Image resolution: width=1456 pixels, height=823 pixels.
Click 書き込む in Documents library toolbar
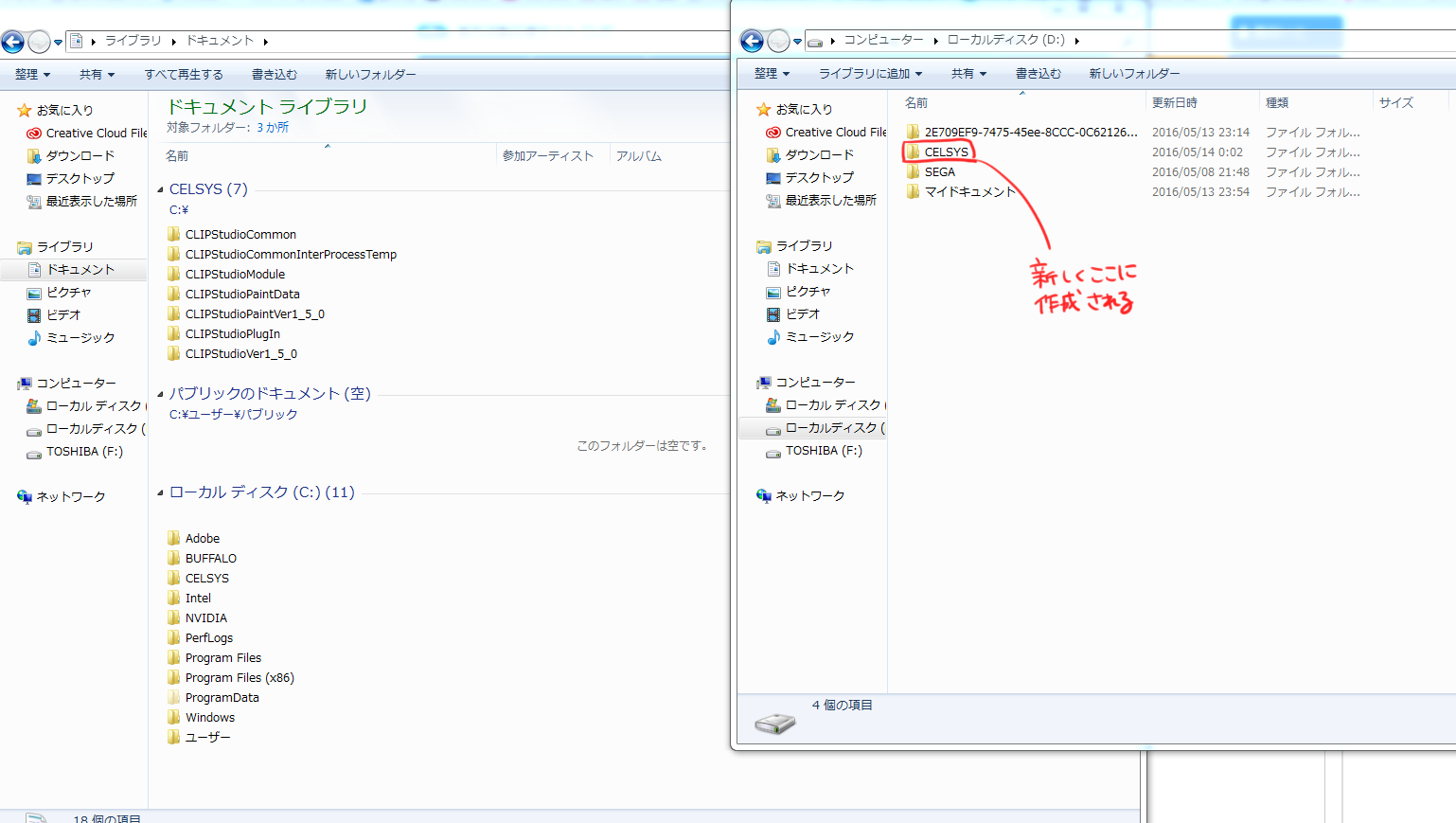(x=275, y=74)
